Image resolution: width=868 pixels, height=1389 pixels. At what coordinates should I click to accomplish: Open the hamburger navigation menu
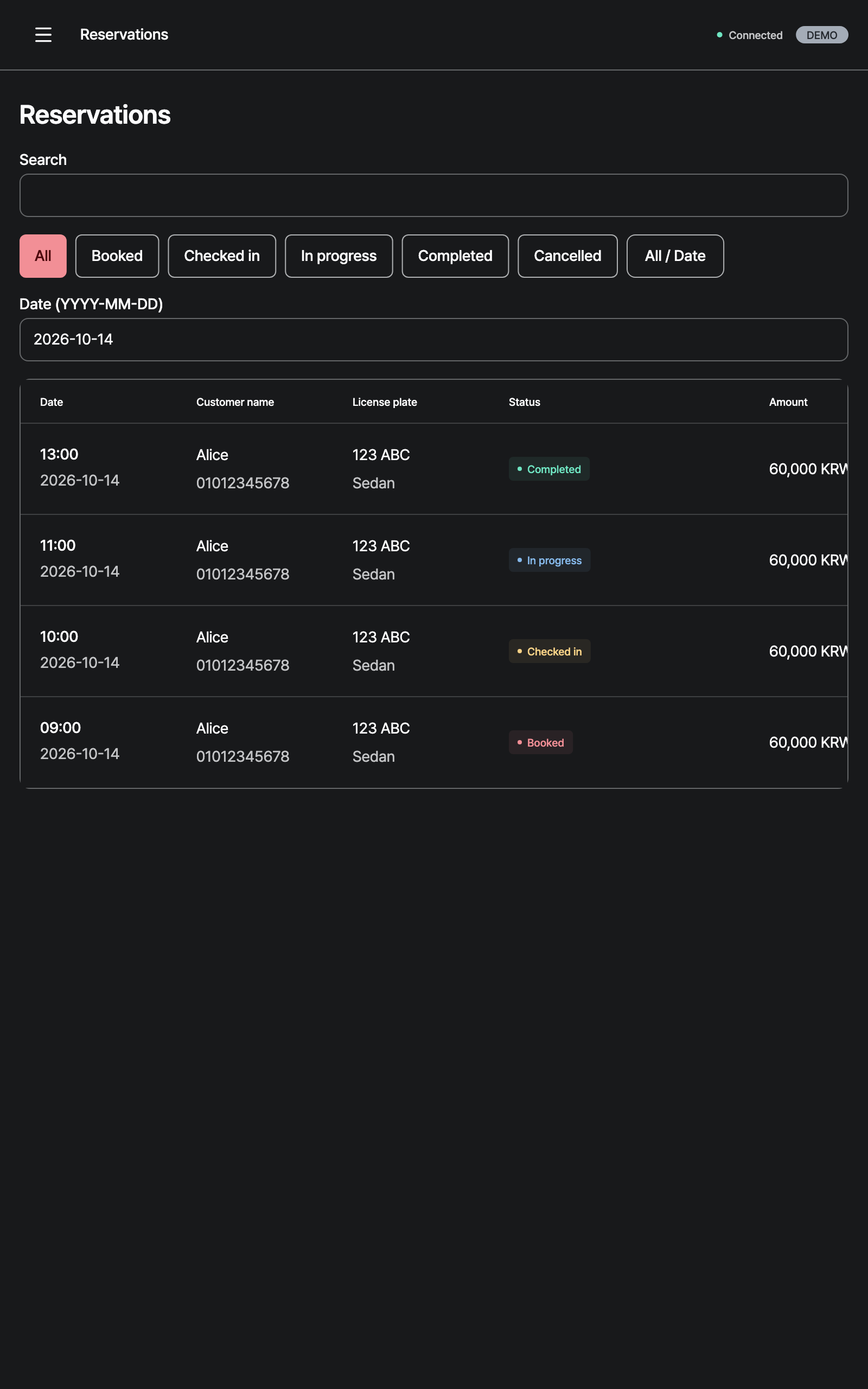[43, 34]
